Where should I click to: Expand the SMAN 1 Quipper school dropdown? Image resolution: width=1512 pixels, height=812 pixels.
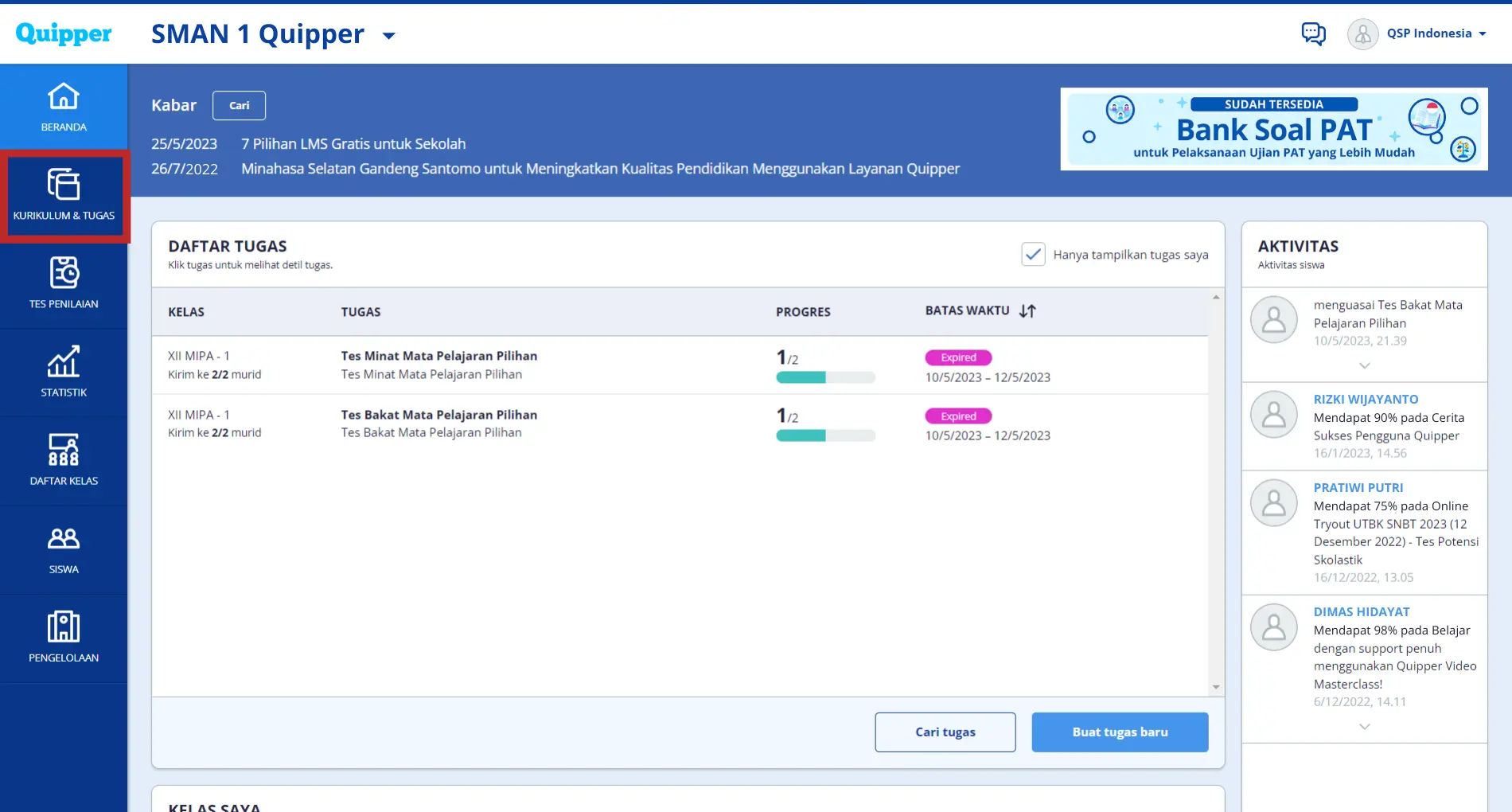(x=388, y=36)
